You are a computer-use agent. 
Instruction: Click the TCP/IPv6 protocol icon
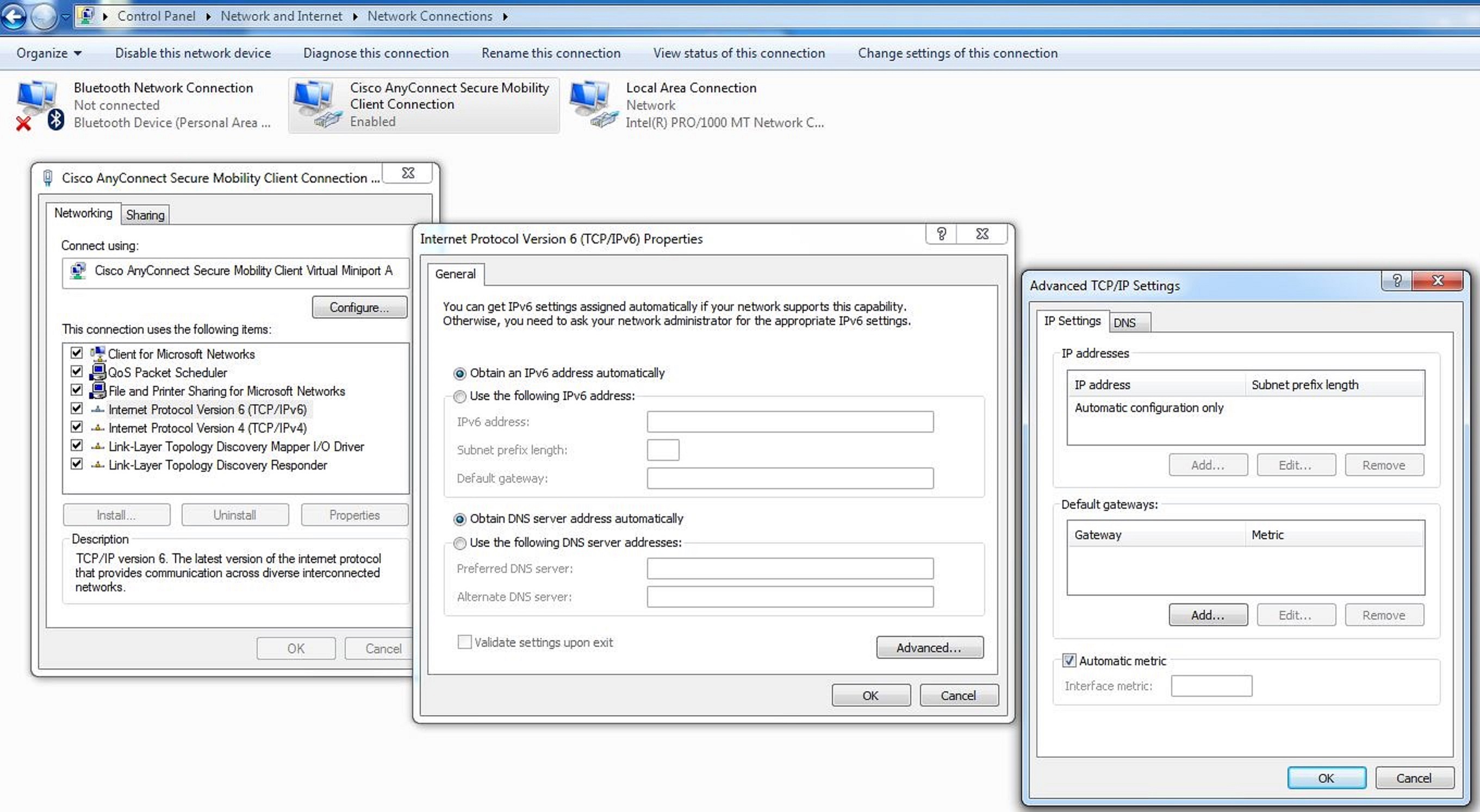pos(98,409)
